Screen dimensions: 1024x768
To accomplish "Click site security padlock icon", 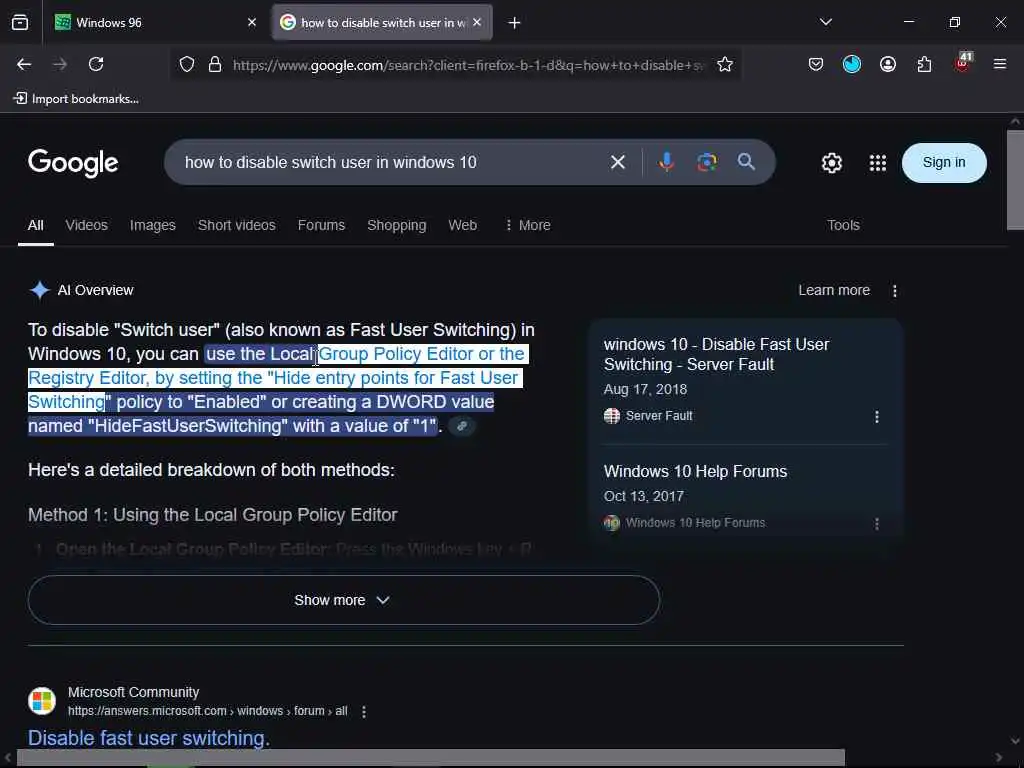I will click(x=215, y=64).
